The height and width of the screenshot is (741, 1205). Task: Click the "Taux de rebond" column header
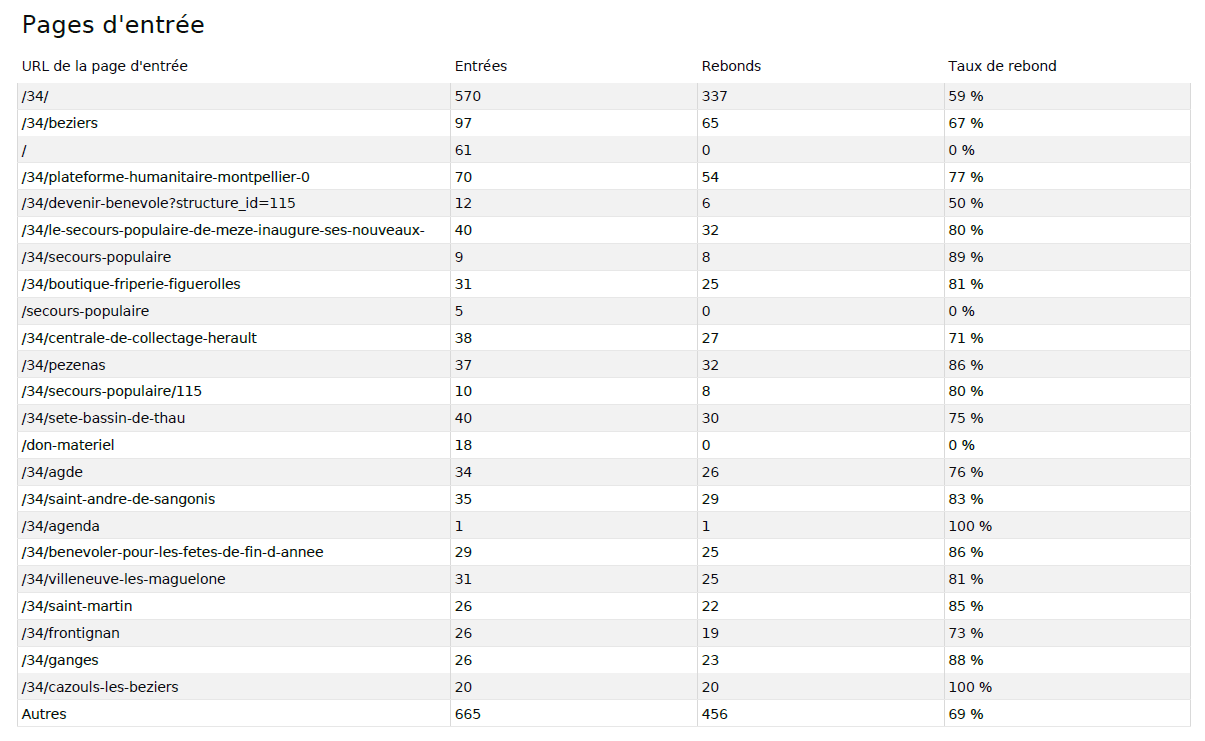pos(1002,66)
